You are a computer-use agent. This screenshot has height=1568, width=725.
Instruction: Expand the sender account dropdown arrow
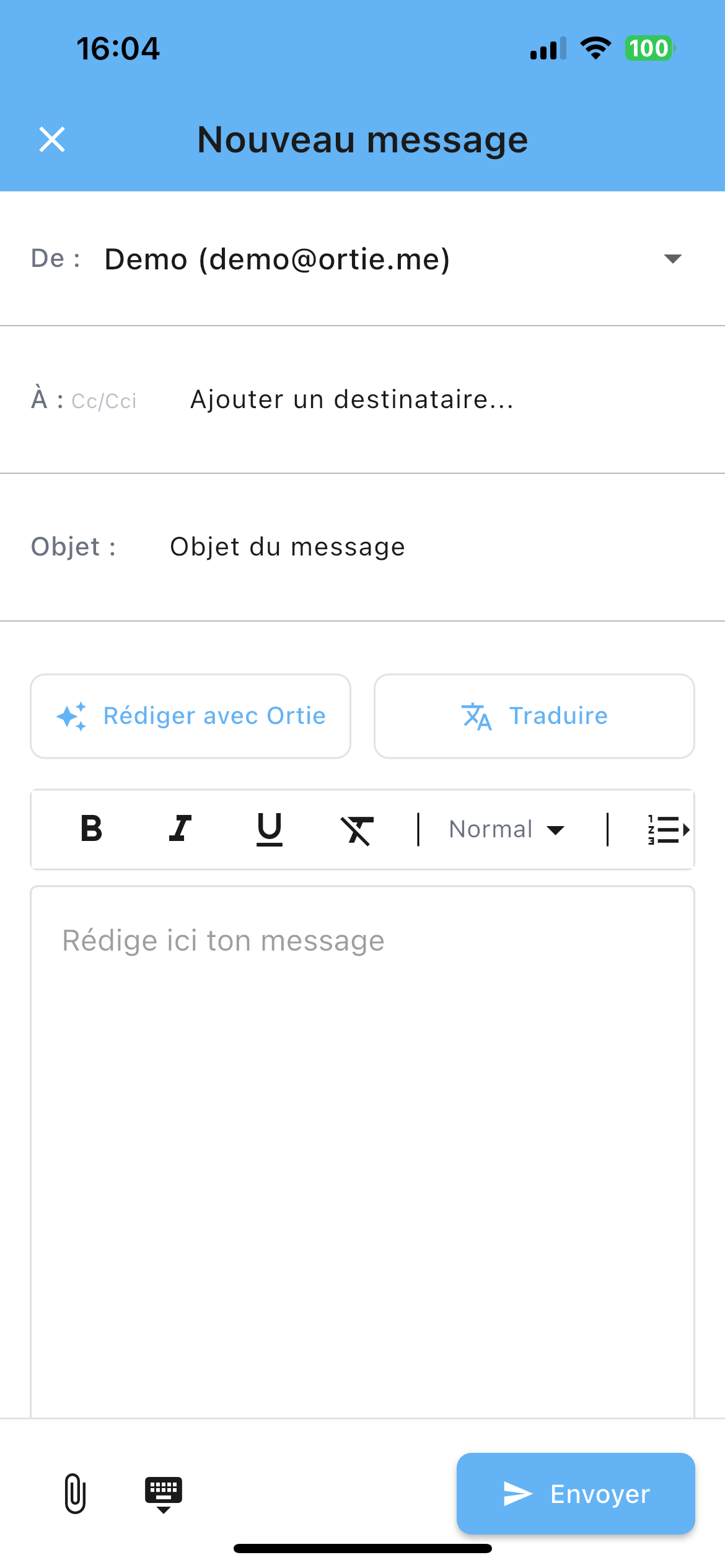click(x=672, y=258)
